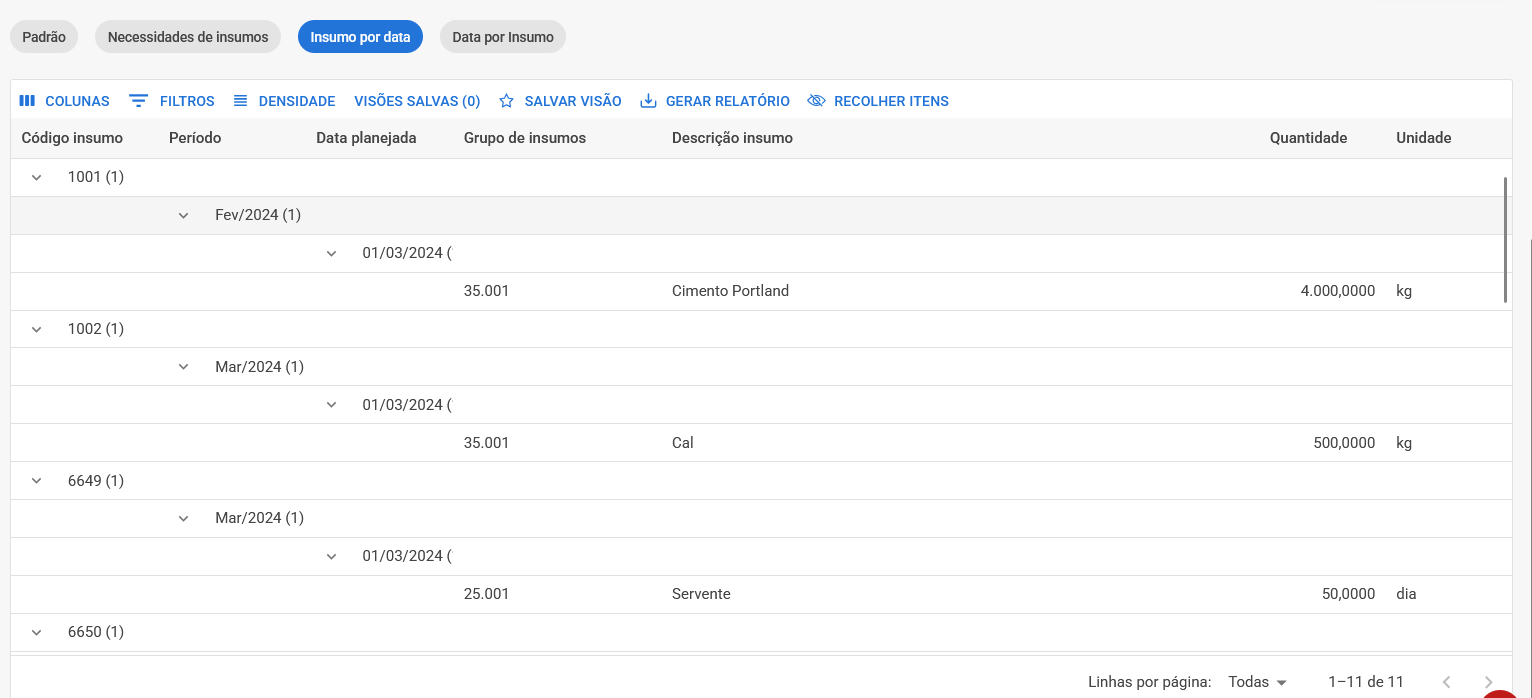1532x698 pixels.
Task: Collapse the 1002 (1) group chevron
Action: point(37,329)
